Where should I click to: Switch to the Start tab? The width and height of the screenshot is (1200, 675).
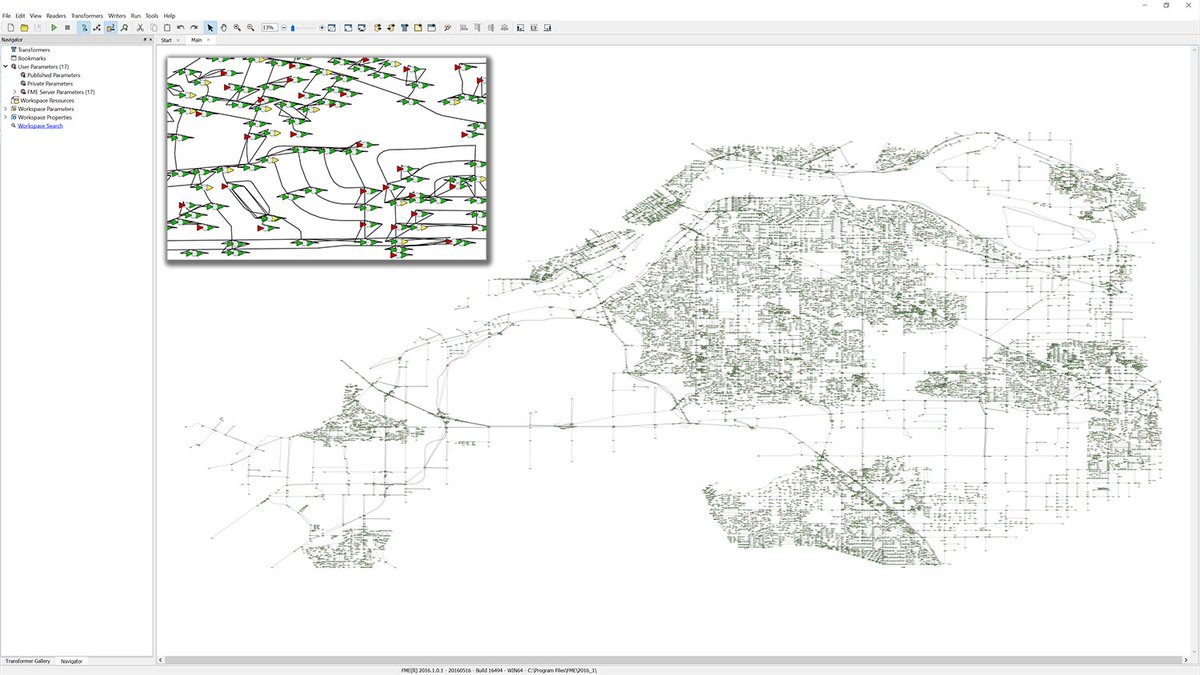(167, 40)
